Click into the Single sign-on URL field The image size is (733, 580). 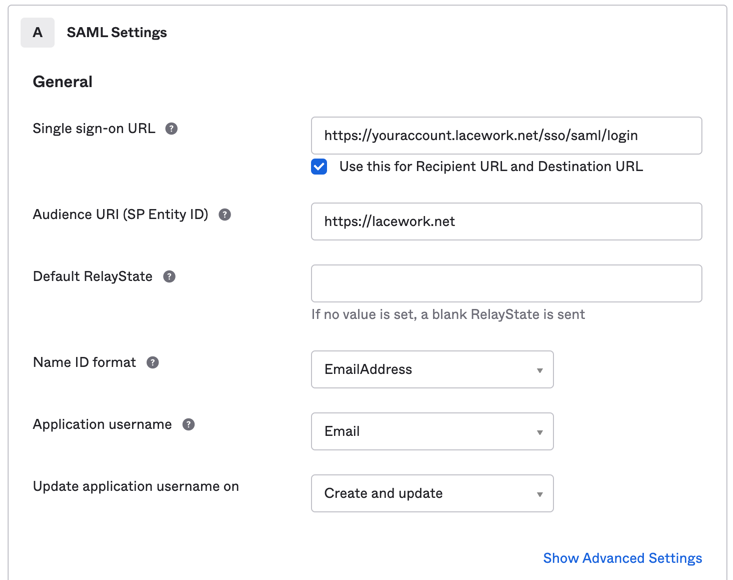(x=506, y=136)
